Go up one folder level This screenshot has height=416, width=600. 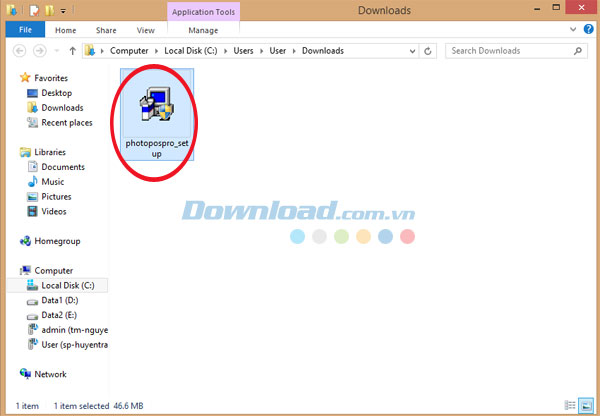coord(72,51)
